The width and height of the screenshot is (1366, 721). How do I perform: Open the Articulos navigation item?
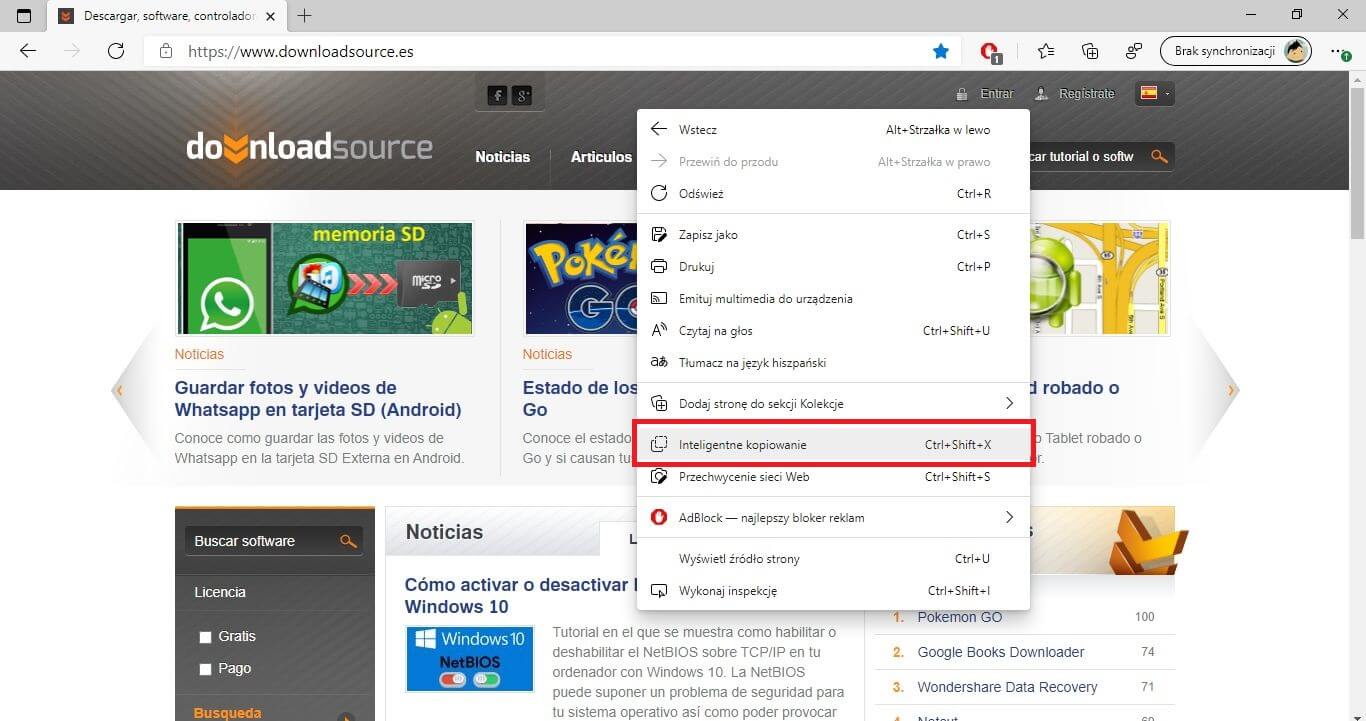[601, 157]
